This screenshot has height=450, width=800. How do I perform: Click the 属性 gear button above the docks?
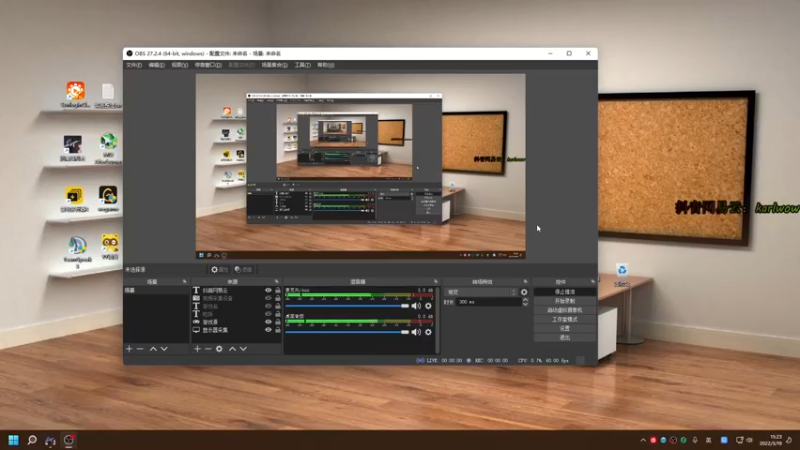tap(219, 269)
